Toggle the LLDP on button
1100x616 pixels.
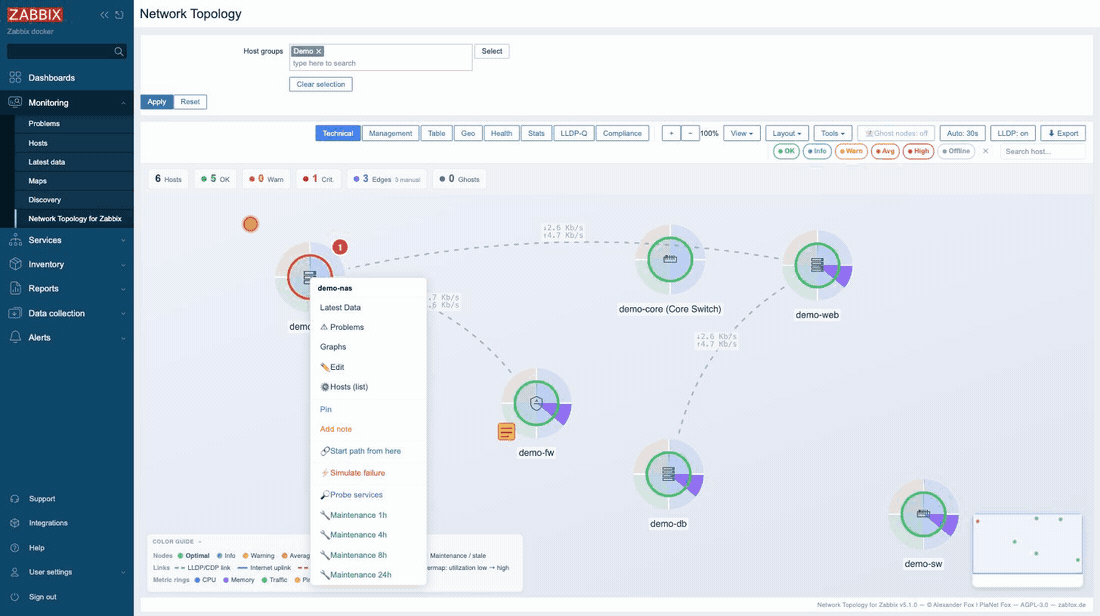(x=1012, y=133)
